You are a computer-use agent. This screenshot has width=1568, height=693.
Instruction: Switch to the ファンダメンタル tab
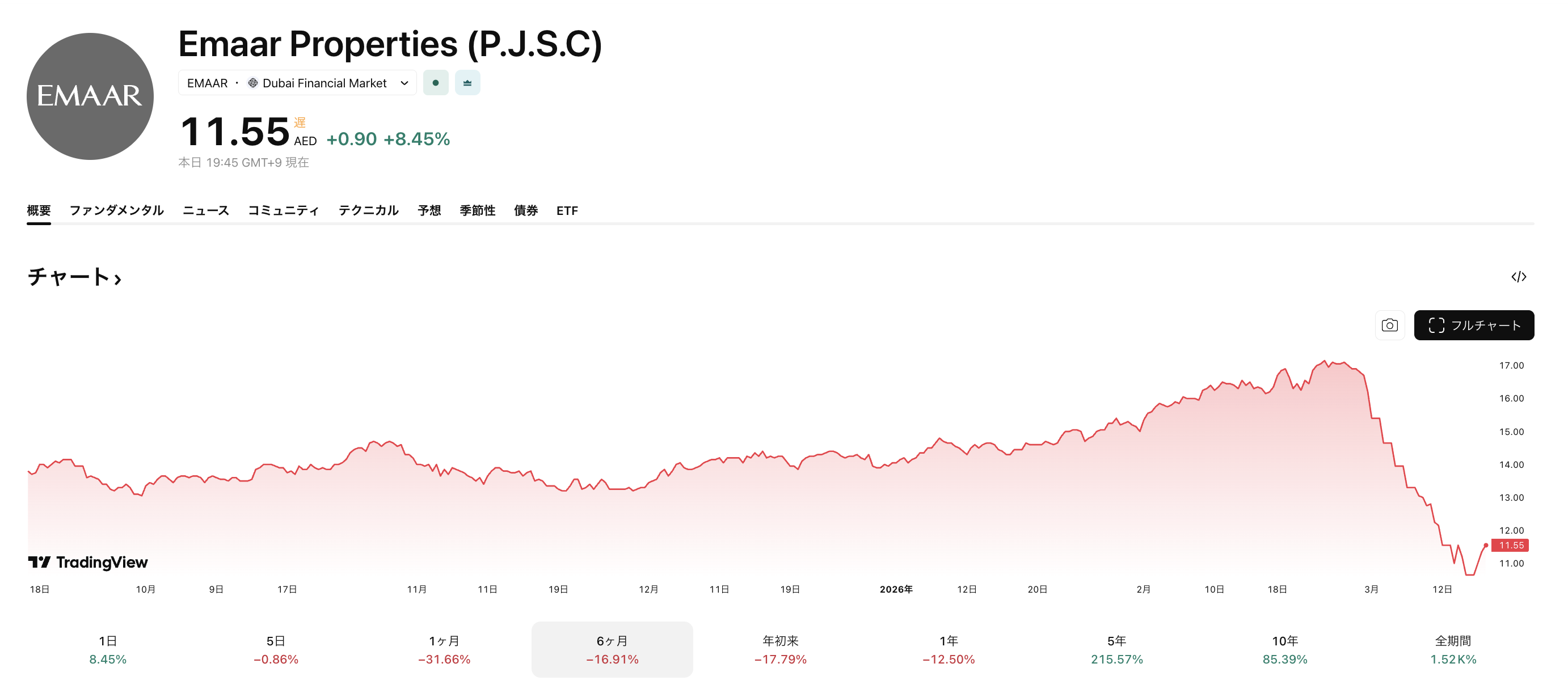click(116, 210)
